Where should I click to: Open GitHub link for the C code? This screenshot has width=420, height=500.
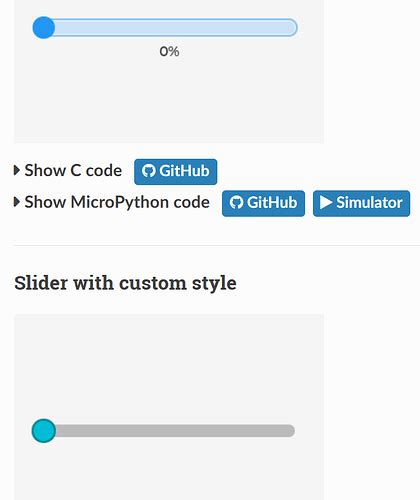tap(176, 172)
